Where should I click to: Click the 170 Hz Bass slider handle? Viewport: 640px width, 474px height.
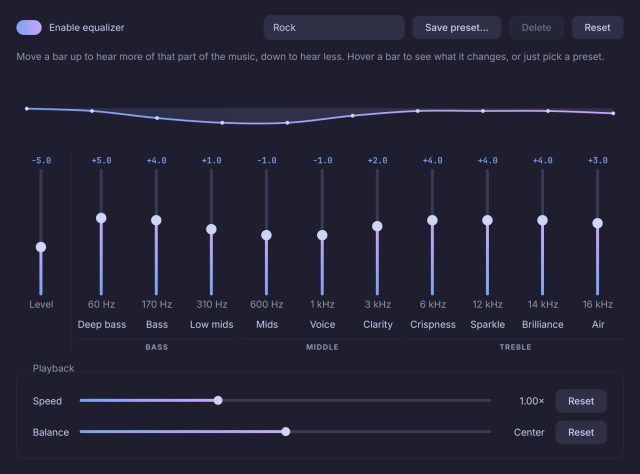(156, 220)
